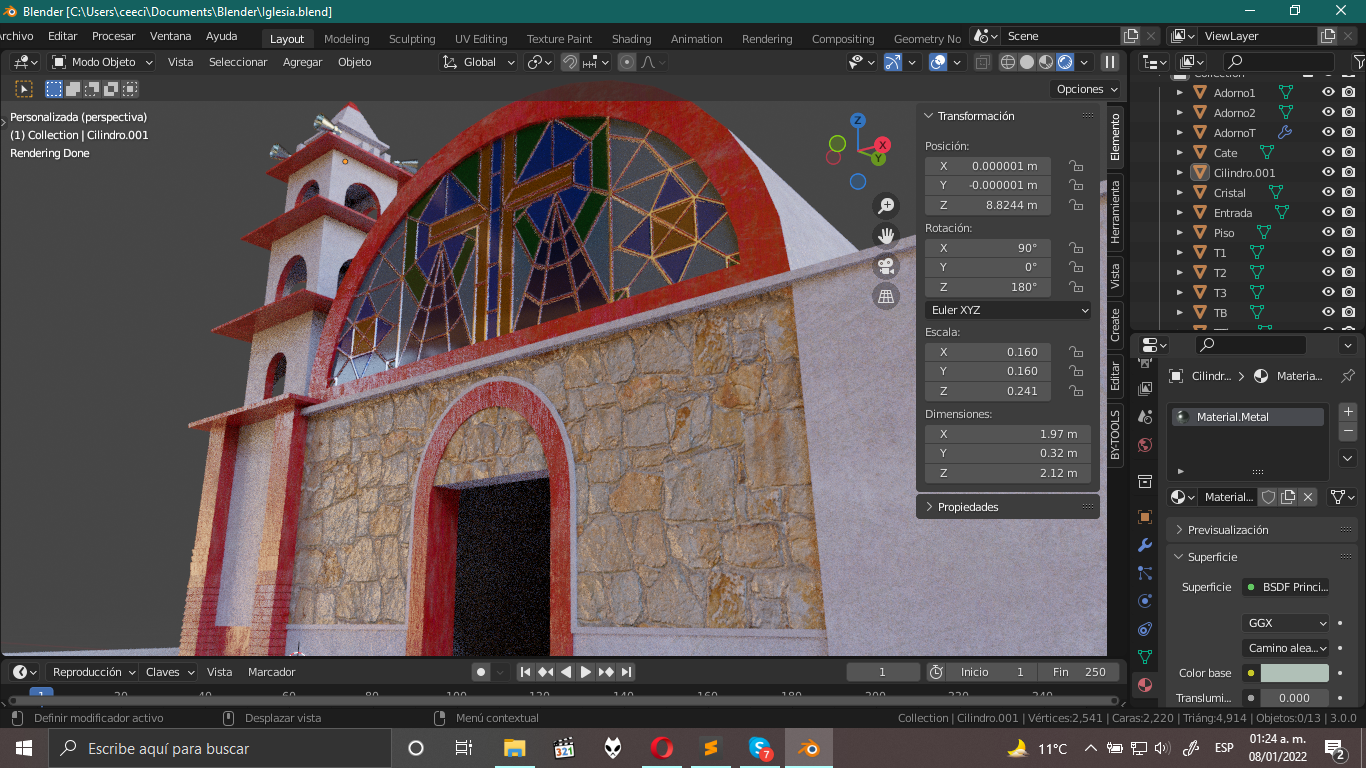
Task: Lock the X position value
Action: 1076,166
